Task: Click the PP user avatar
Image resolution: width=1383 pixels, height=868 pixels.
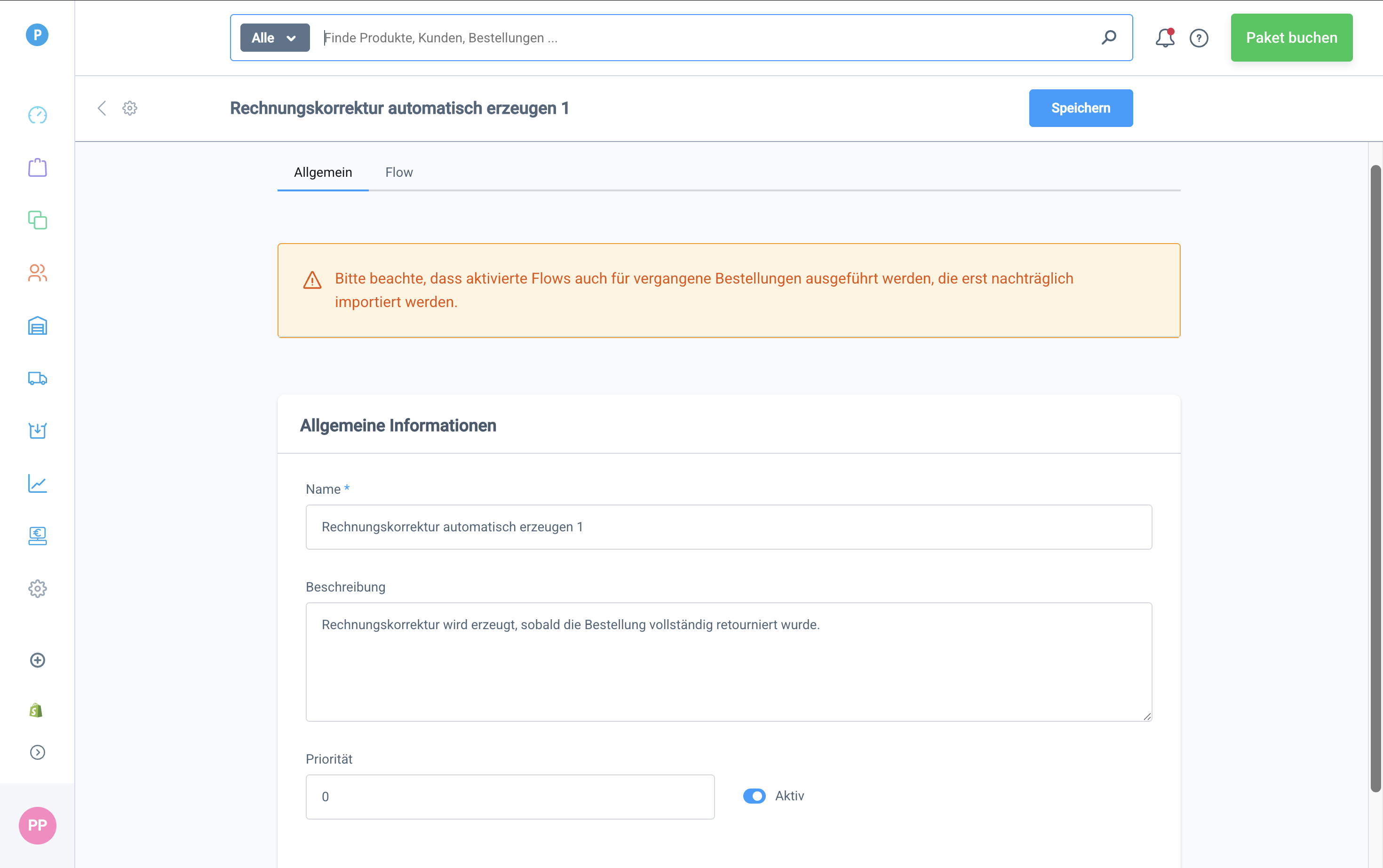Action: pos(37,825)
